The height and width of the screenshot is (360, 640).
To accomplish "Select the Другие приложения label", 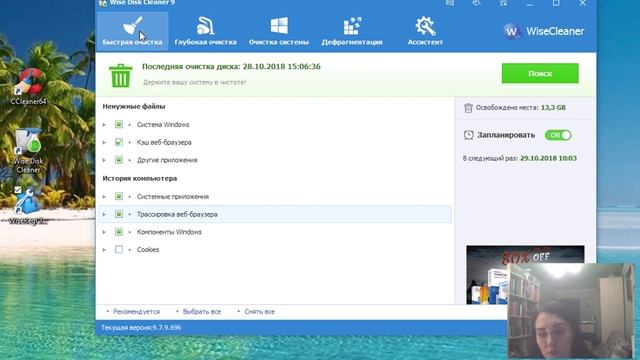I will (167, 160).
